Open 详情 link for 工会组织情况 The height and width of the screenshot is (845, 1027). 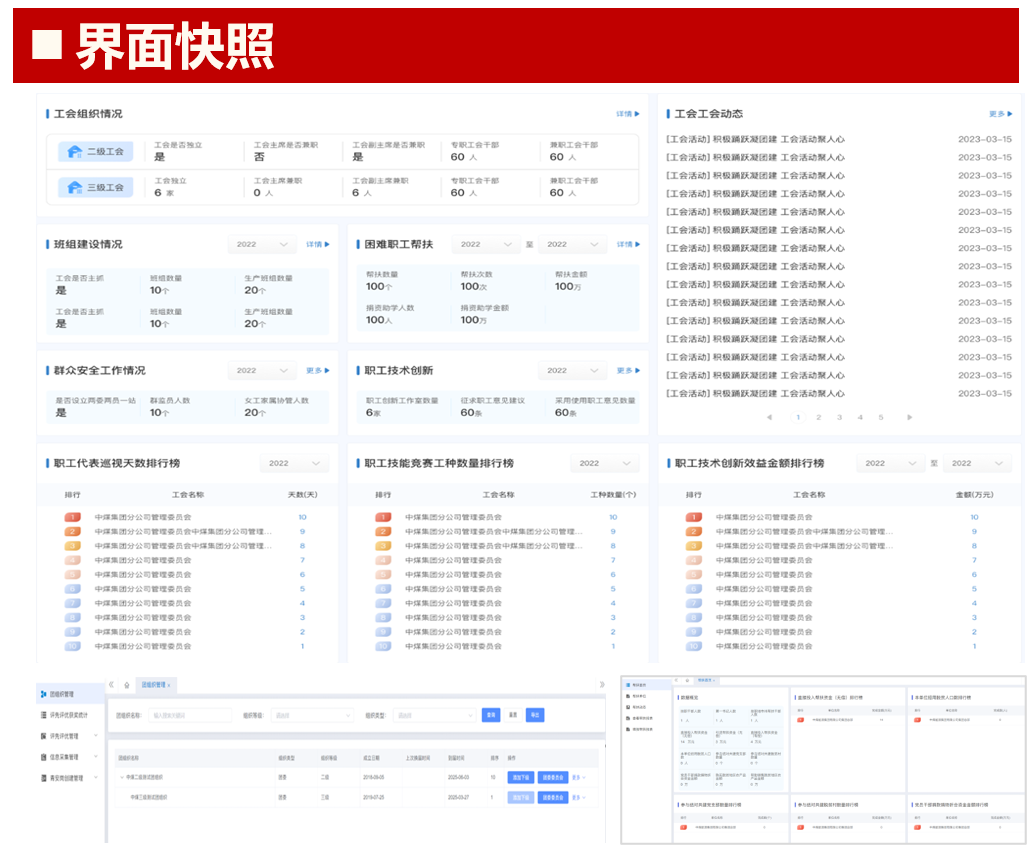[627, 114]
